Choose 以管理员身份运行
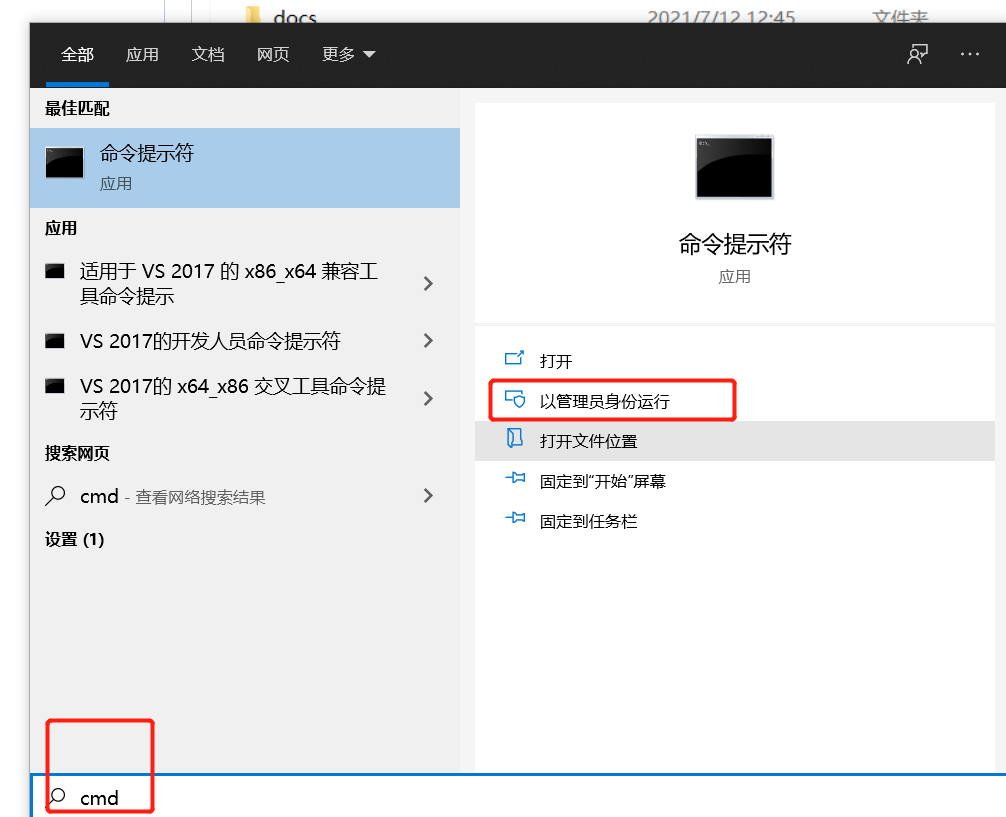The height and width of the screenshot is (817, 1006). pos(735,401)
